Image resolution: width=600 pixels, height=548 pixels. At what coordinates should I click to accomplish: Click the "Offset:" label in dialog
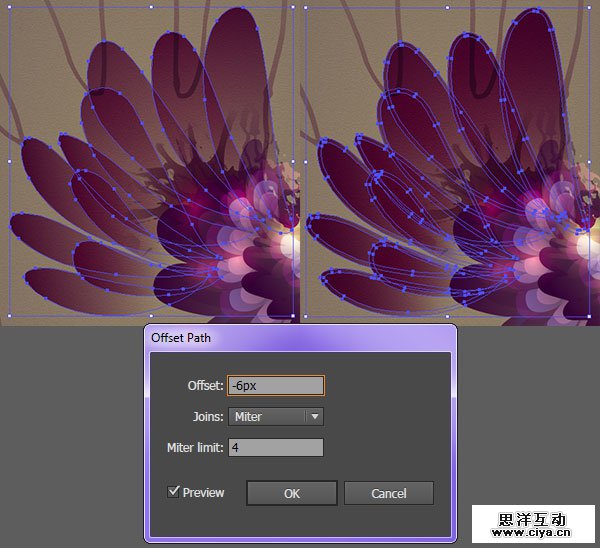tap(203, 385)
